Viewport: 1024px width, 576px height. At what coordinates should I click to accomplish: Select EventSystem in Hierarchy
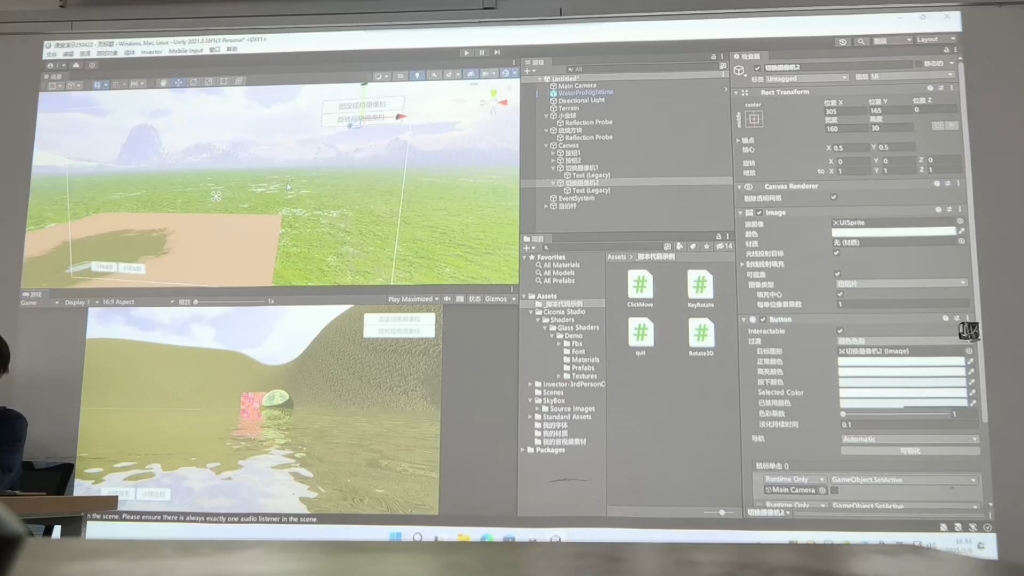pyautogui.click(x=576, y=199)
